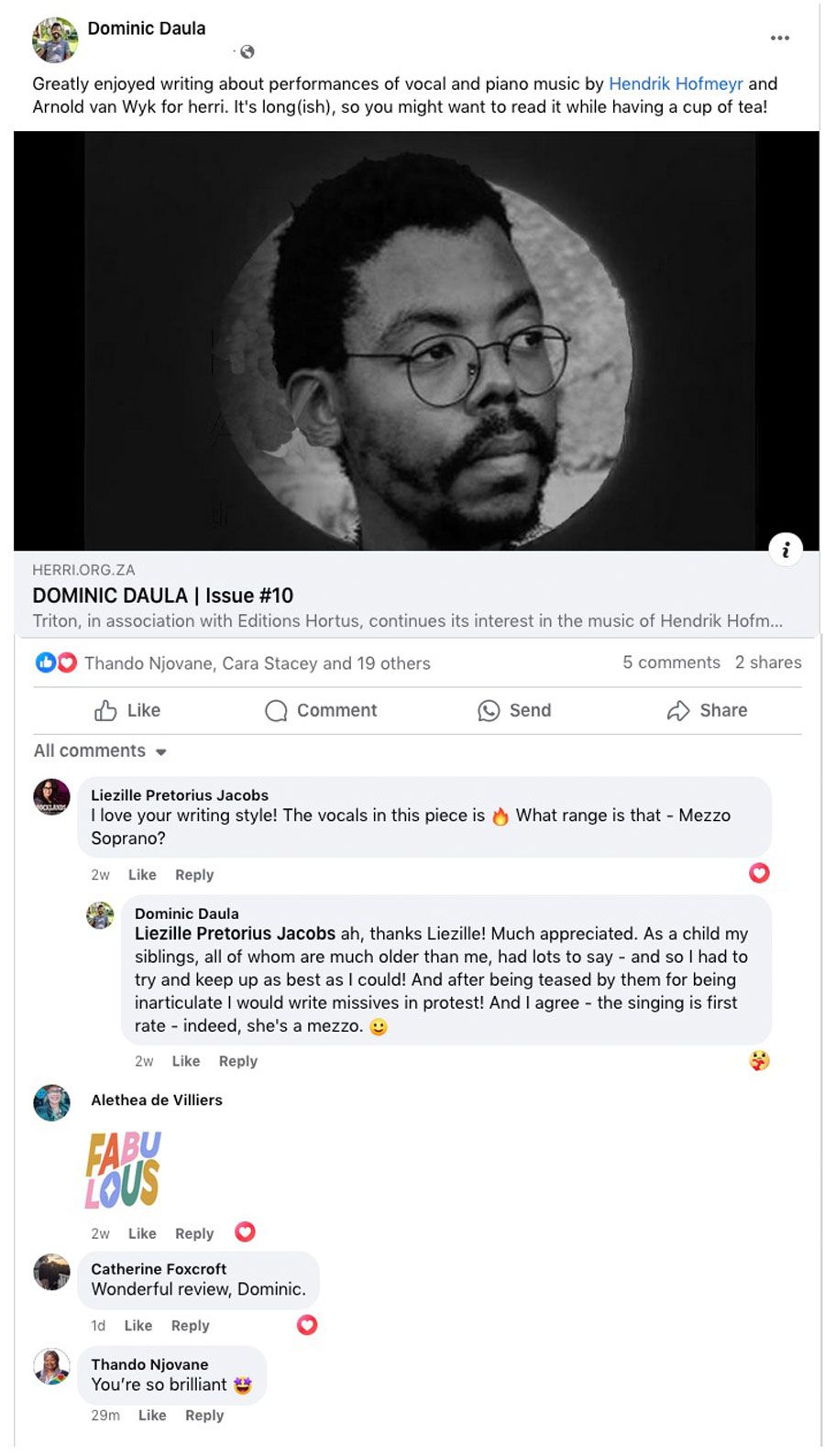Reply to Catherine Foxcroft's comment

[x=191, y=1326]
